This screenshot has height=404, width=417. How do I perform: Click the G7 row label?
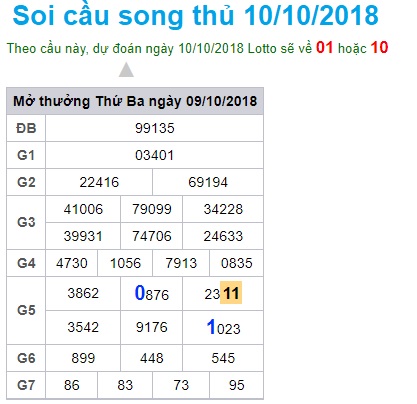(x=26, y=385)
